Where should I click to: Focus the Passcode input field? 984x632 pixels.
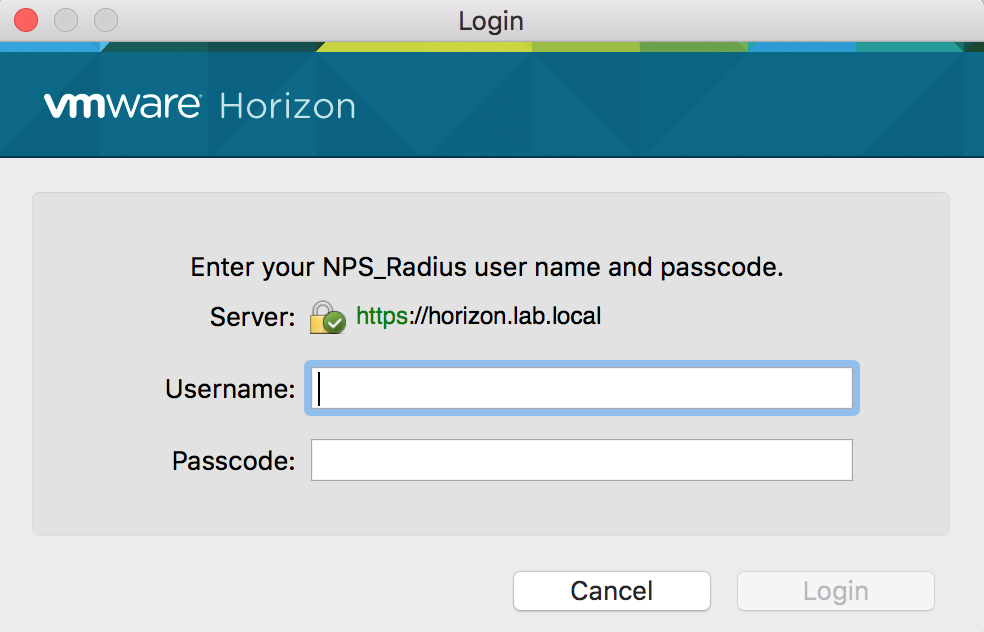click(x=582, y=460)
